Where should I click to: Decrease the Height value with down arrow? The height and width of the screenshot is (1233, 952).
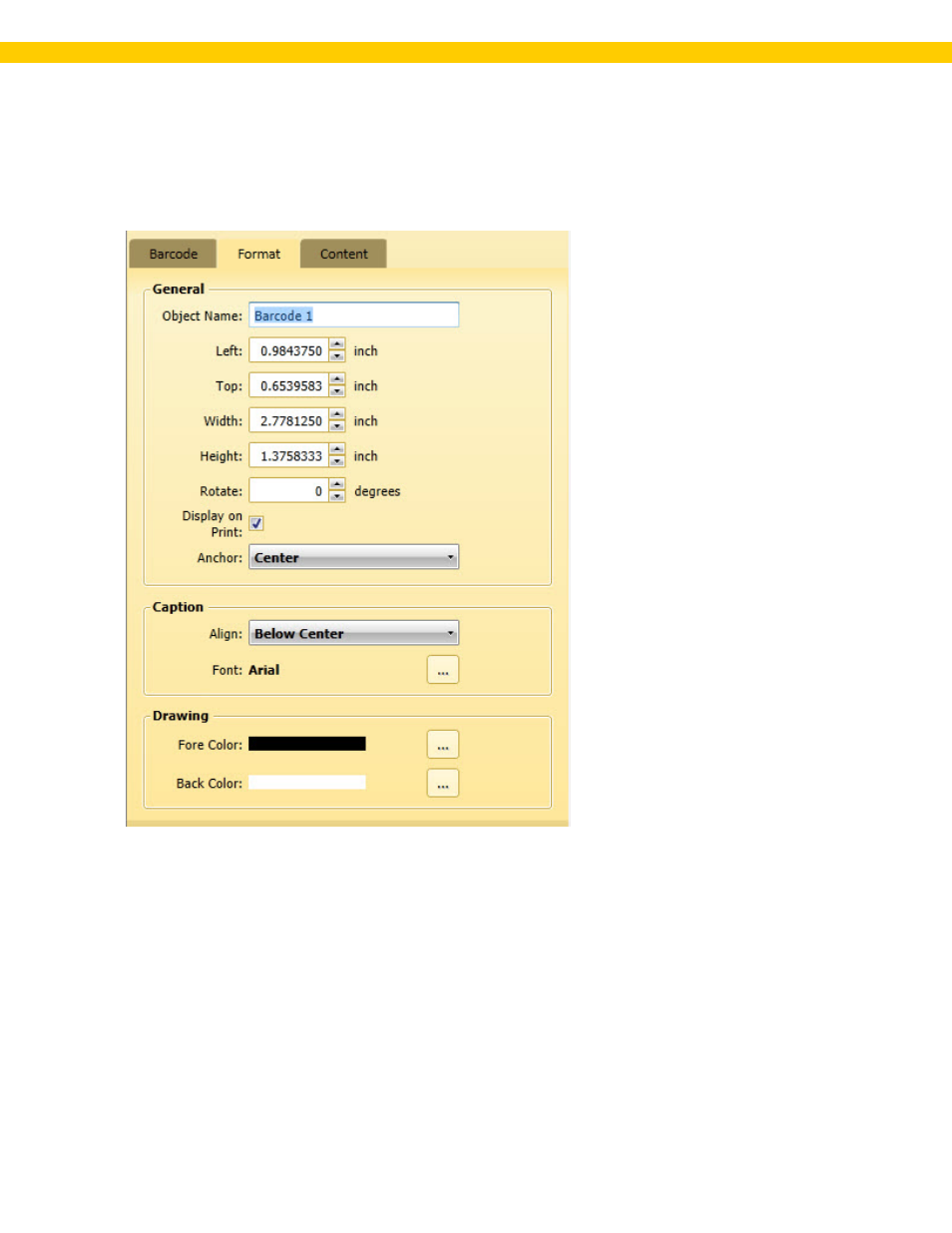(337, 461)
